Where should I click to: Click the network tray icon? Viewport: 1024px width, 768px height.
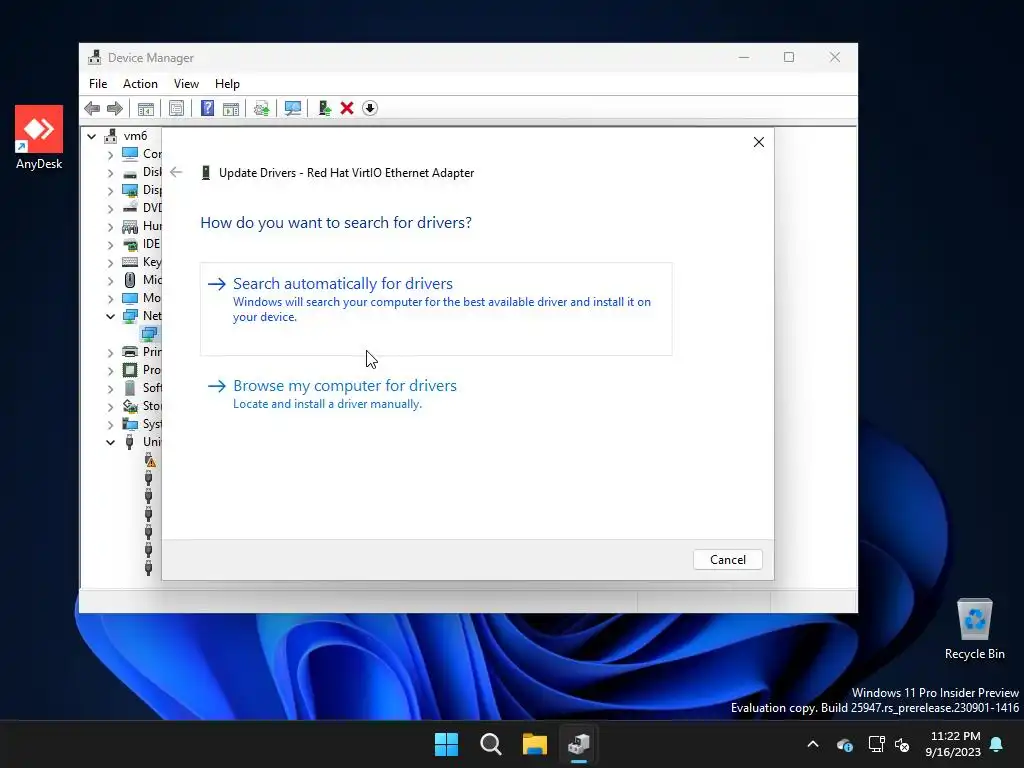click(x=876, y=744)
